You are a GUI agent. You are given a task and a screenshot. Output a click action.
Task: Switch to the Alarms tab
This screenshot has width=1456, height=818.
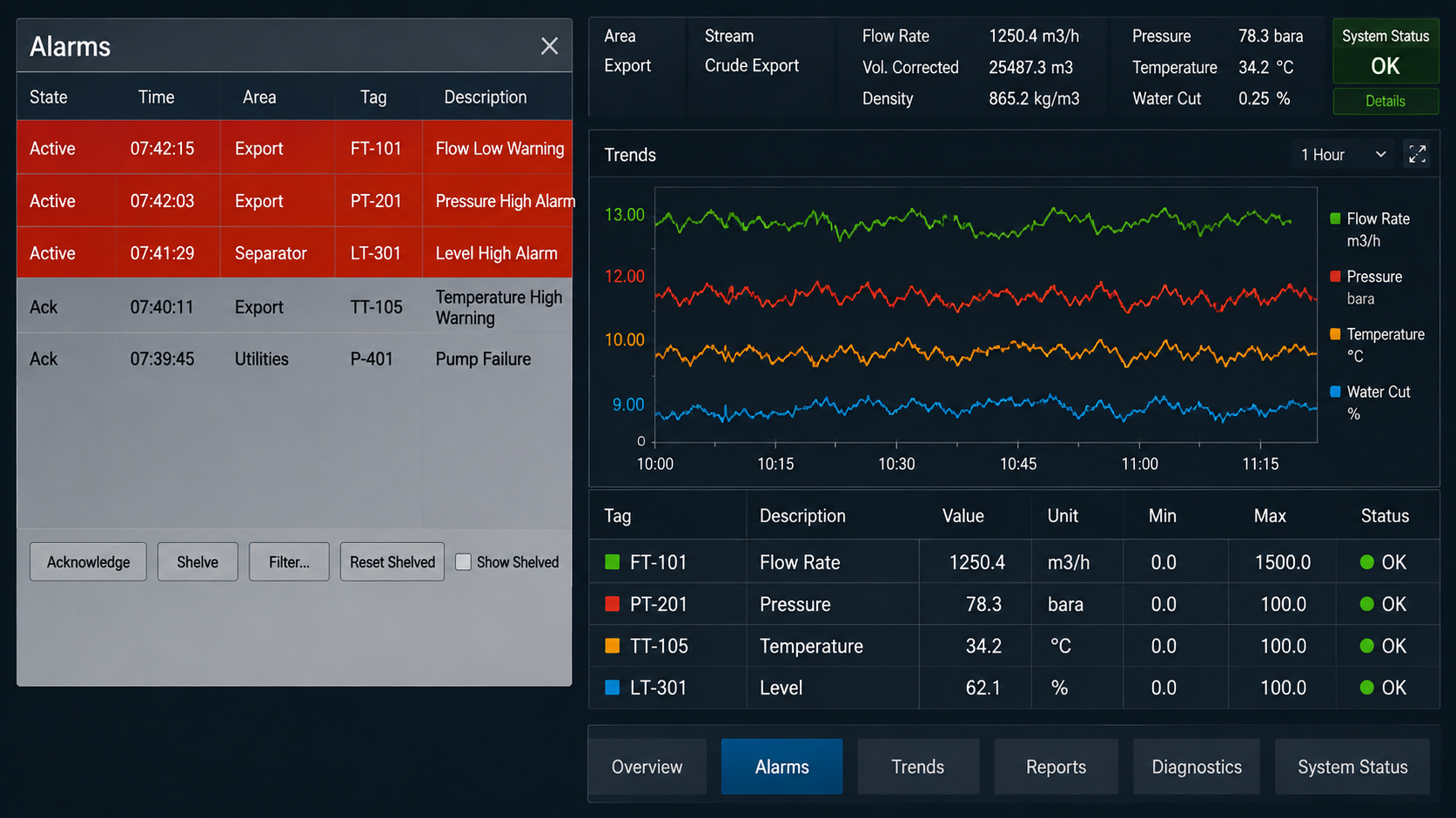click(x=782, y=767)
